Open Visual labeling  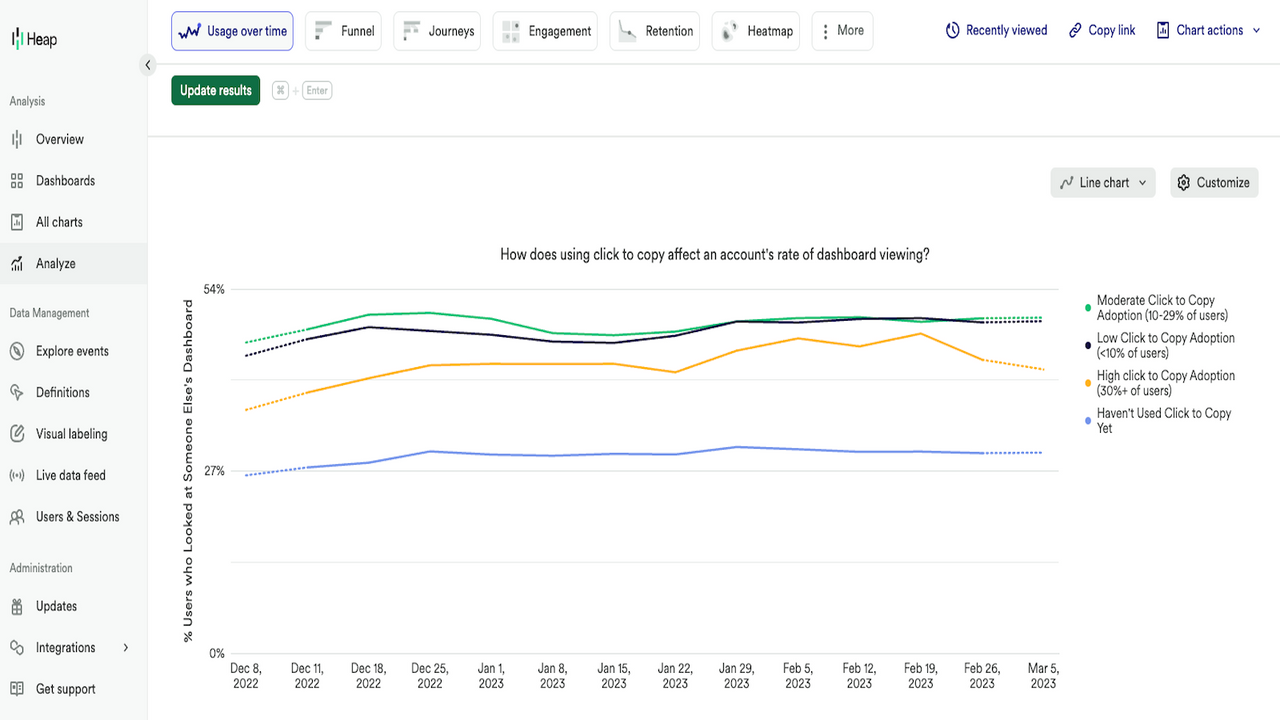(x=72, y=434)
